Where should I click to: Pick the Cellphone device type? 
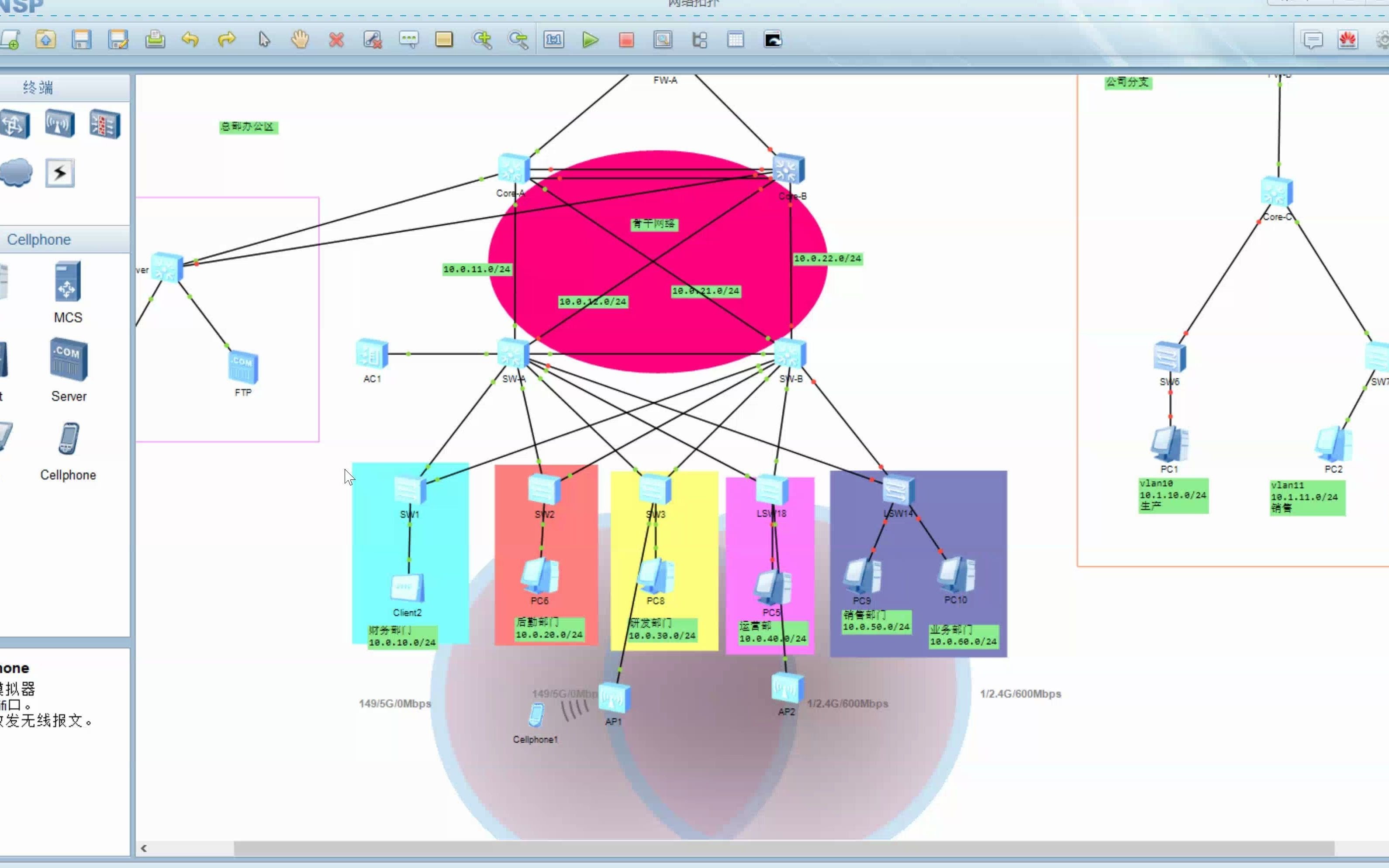click(68, 451)
